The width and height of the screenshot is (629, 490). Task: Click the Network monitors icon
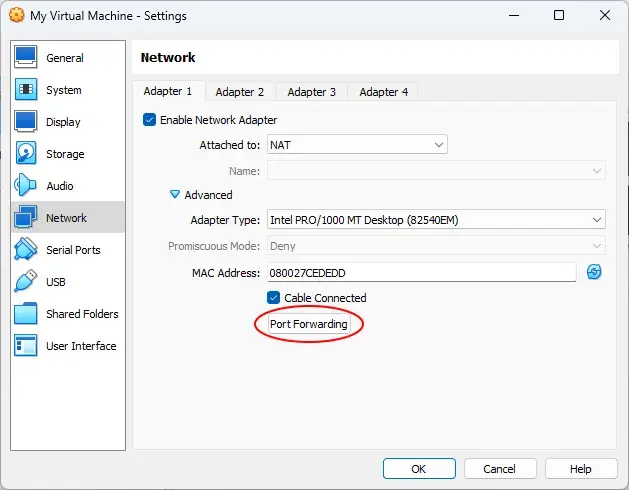coord(26,217)
